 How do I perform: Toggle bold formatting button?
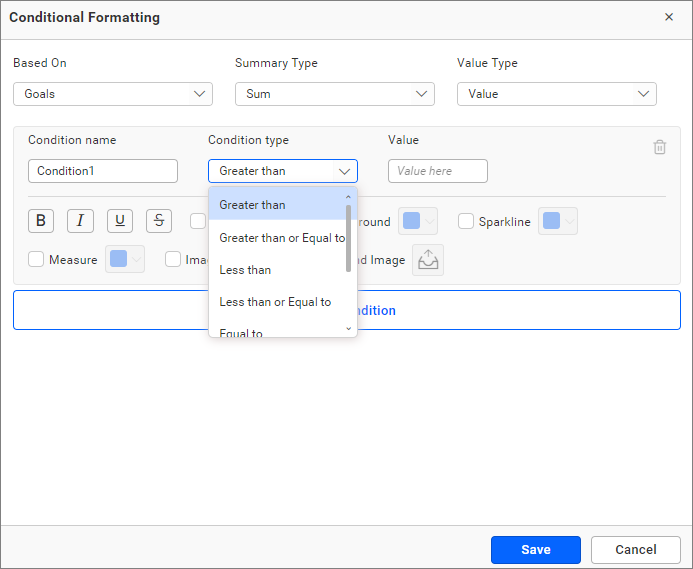point(41,221)
